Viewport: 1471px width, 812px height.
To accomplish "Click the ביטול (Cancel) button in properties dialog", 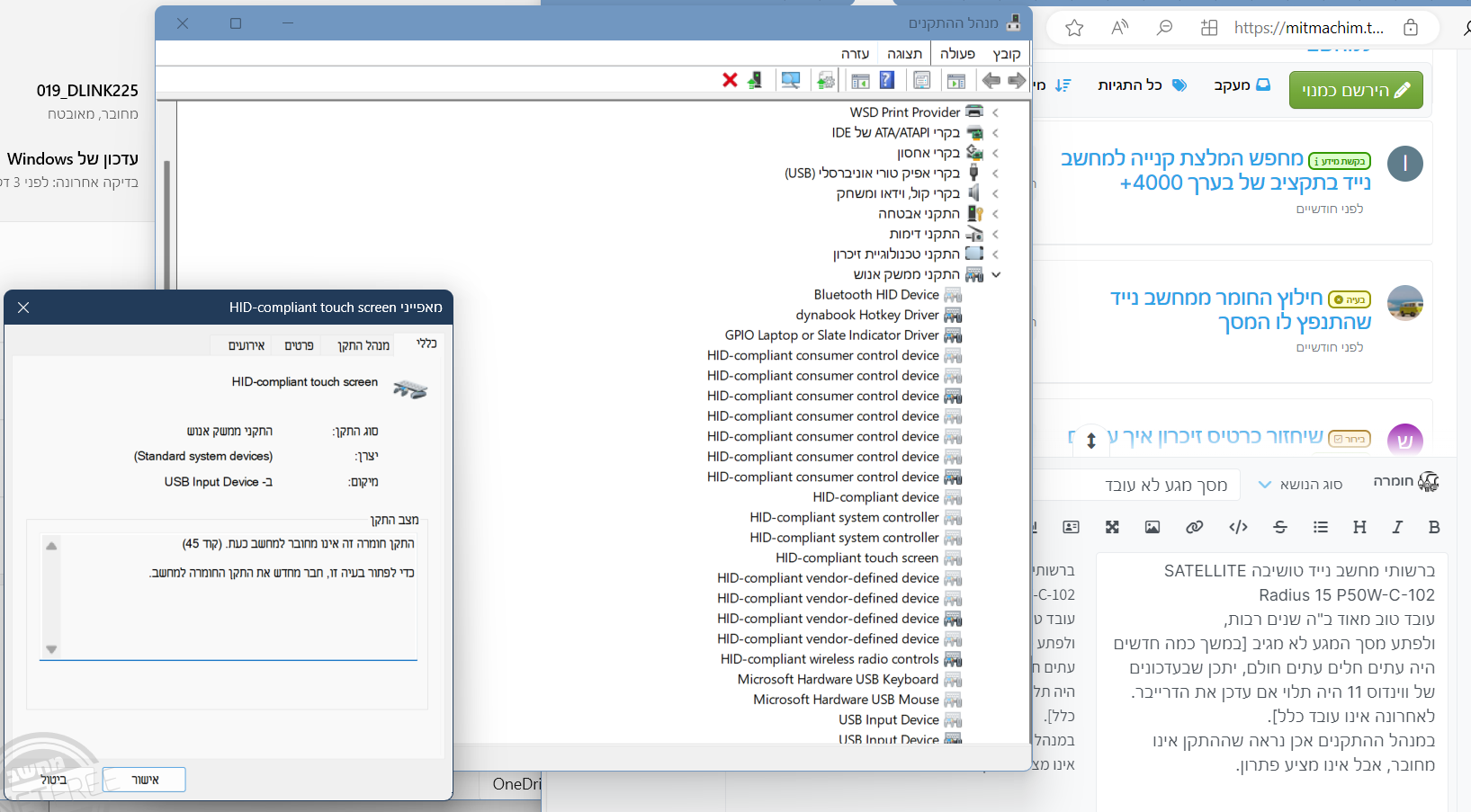I will pos(53,780).
